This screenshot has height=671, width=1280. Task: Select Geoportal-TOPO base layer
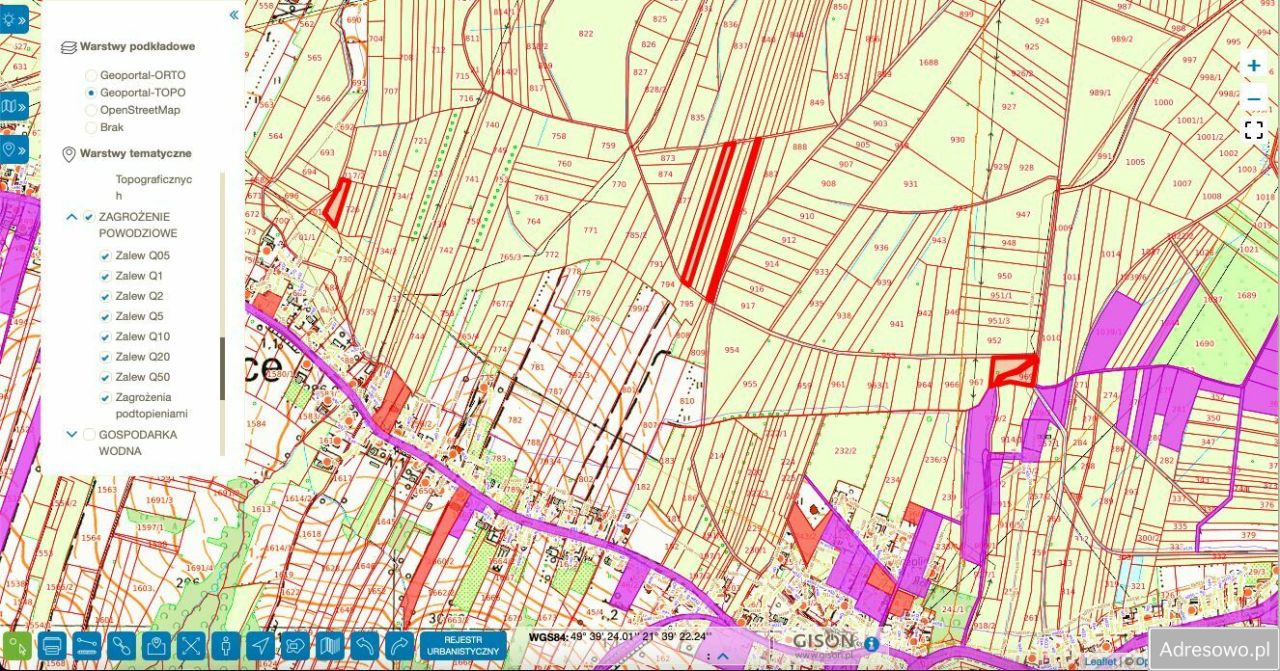(x=91, y=93)
